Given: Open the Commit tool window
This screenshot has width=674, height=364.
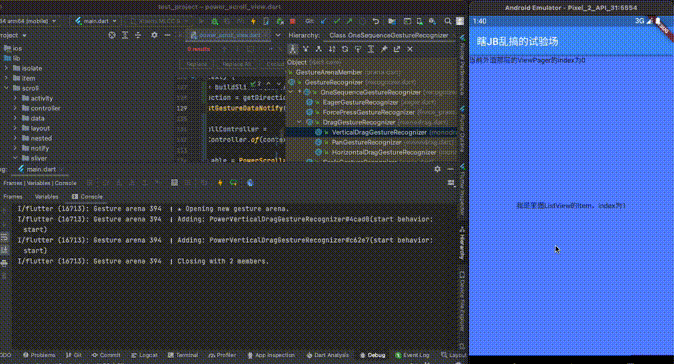Looking at the screenshot, I should (x=106, y=355).
